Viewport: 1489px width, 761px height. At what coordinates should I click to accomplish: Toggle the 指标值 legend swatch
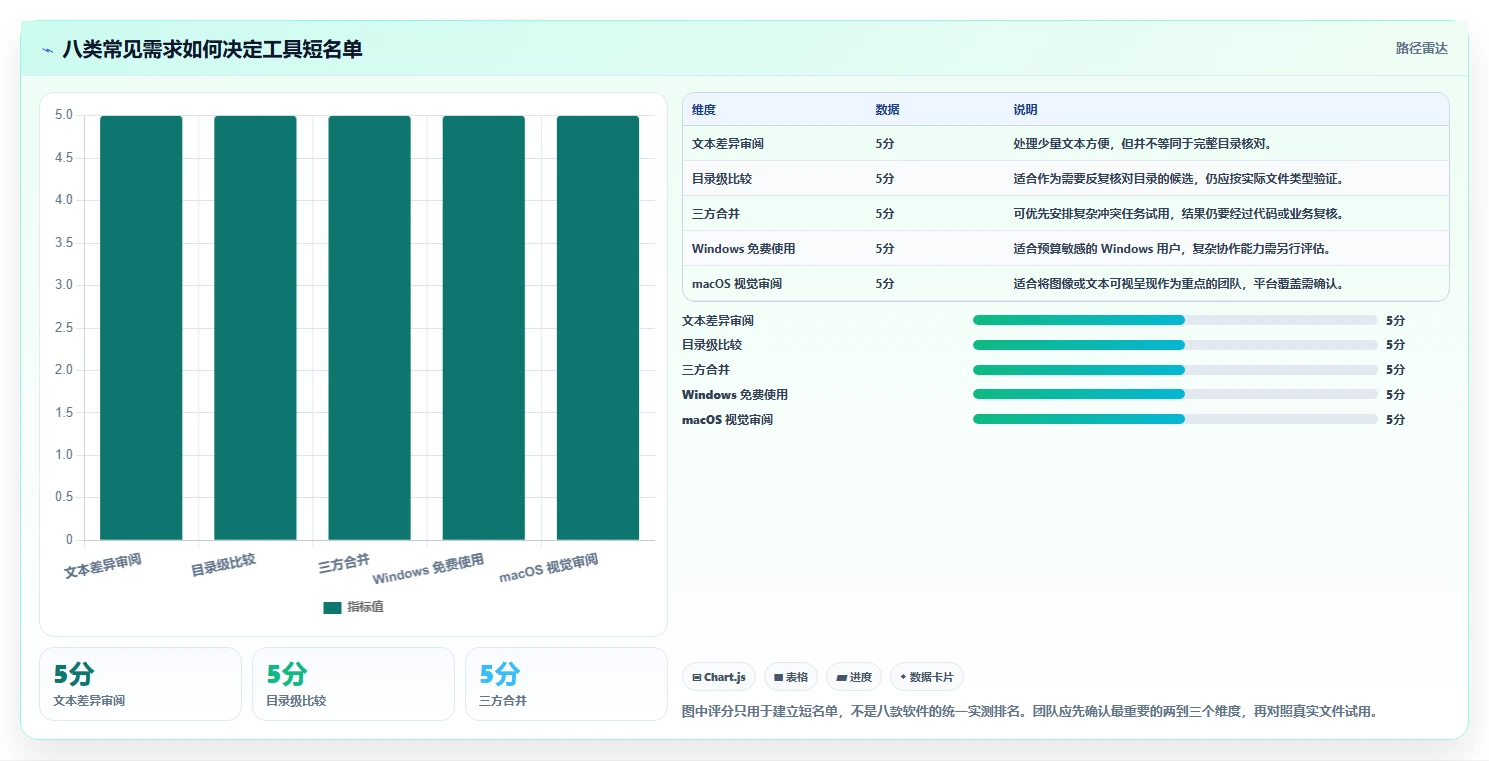point(333,607)
